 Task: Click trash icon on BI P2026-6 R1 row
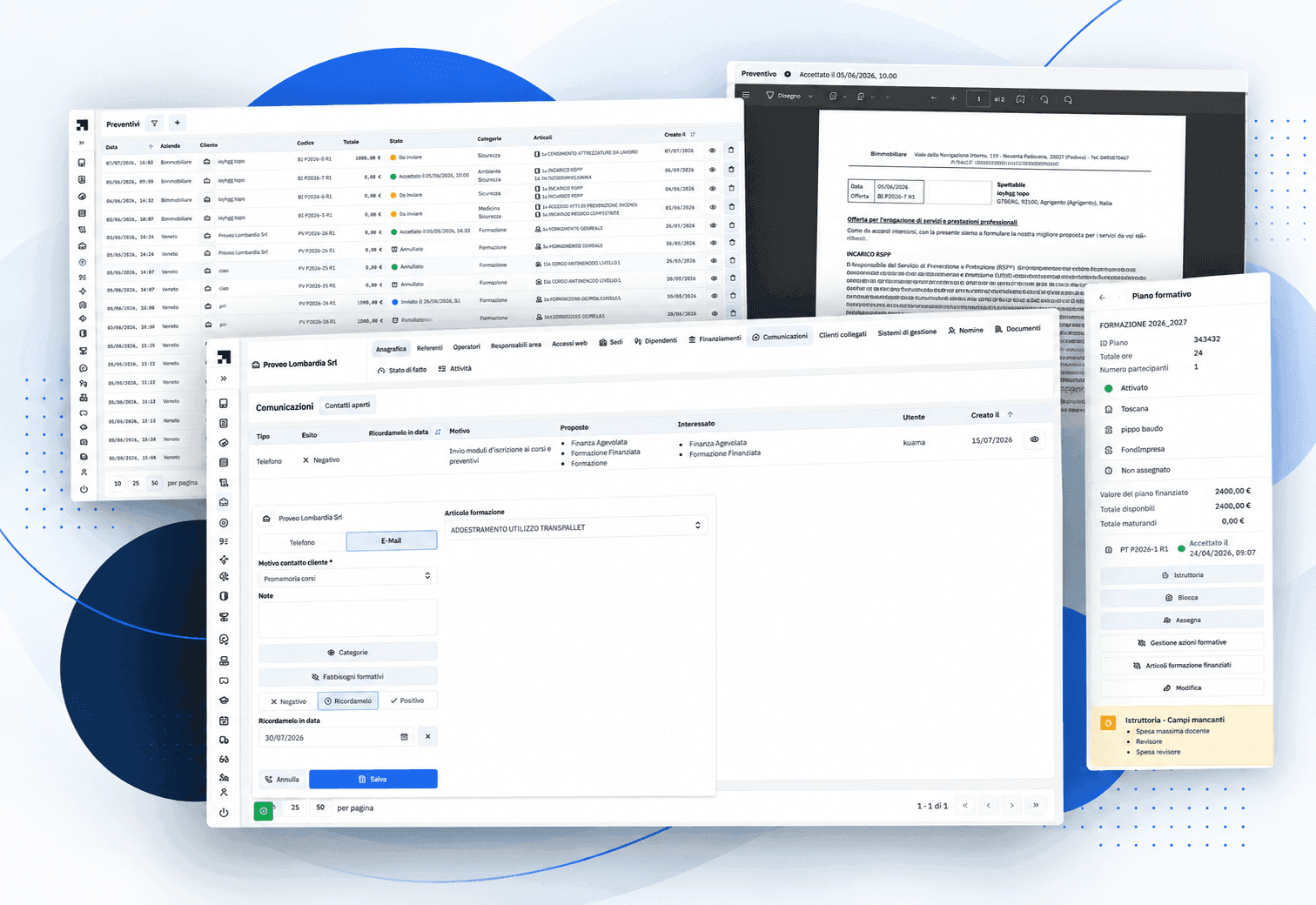[731, 187]
